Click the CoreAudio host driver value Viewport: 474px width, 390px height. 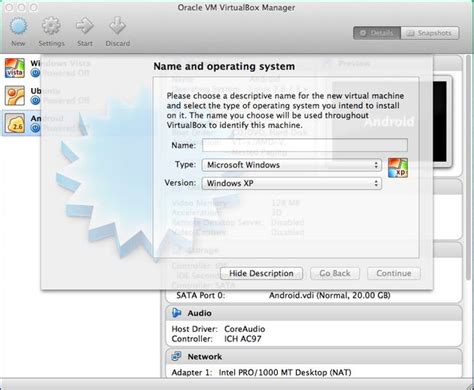click(245, 329)
